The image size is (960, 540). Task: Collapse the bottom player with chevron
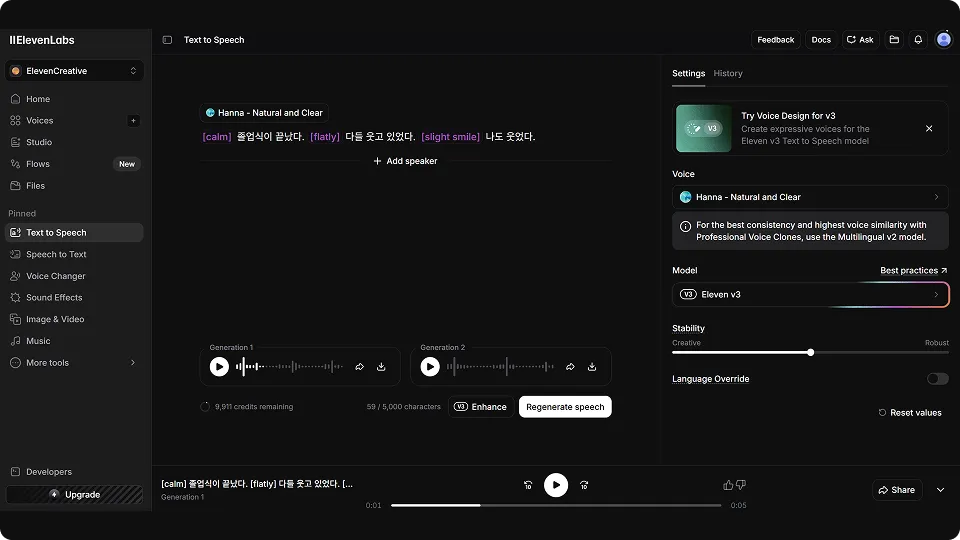pyautogui.click(x=940, y=490)
